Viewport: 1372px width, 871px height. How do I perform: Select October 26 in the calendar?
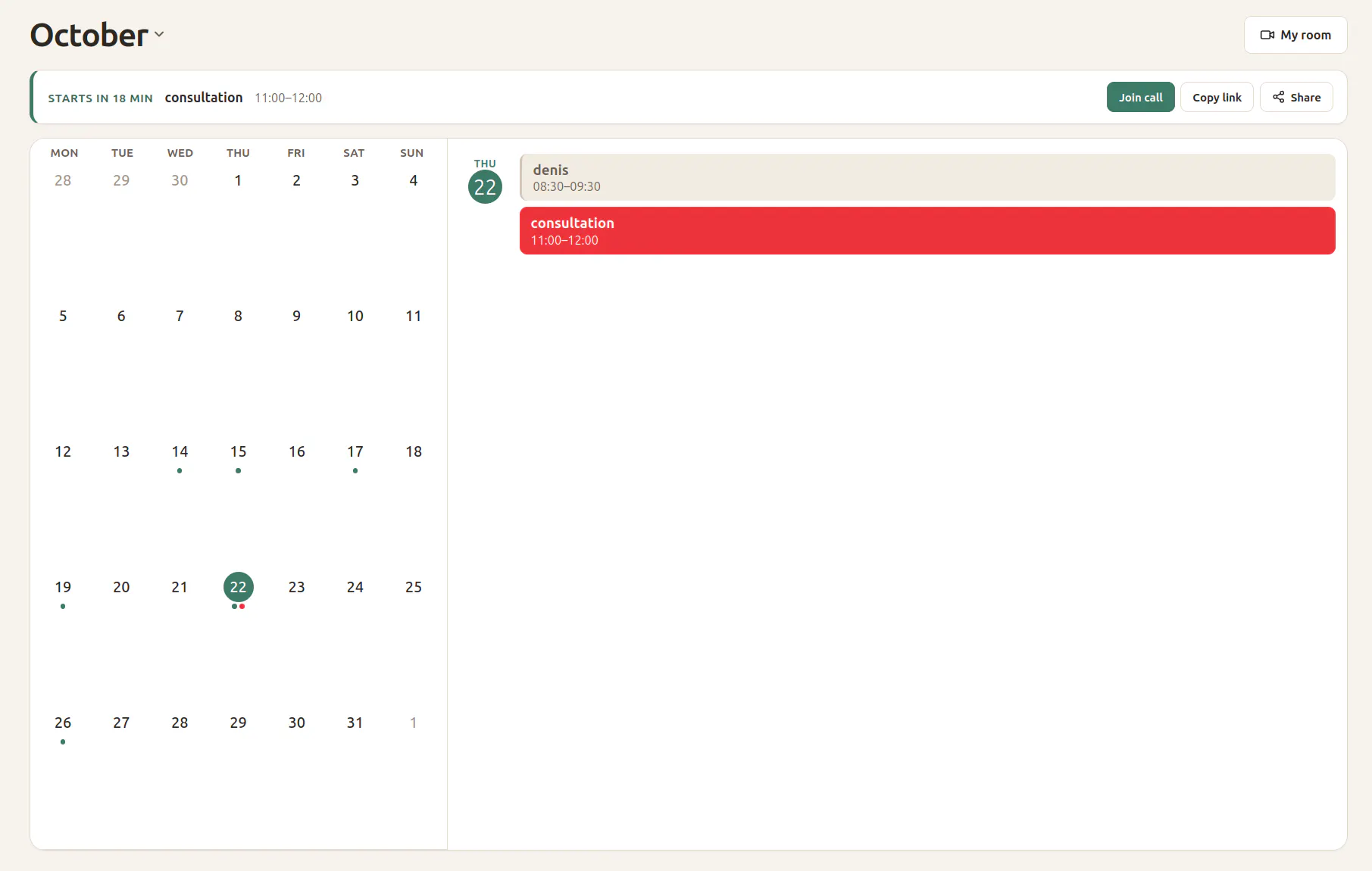click(x=63, y=723)
